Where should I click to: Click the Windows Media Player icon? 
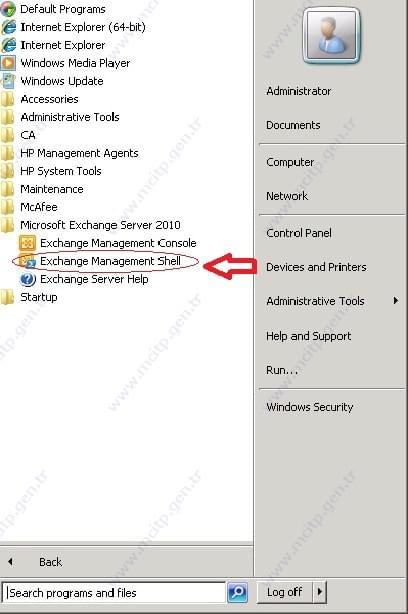click(x=8, y=63)
